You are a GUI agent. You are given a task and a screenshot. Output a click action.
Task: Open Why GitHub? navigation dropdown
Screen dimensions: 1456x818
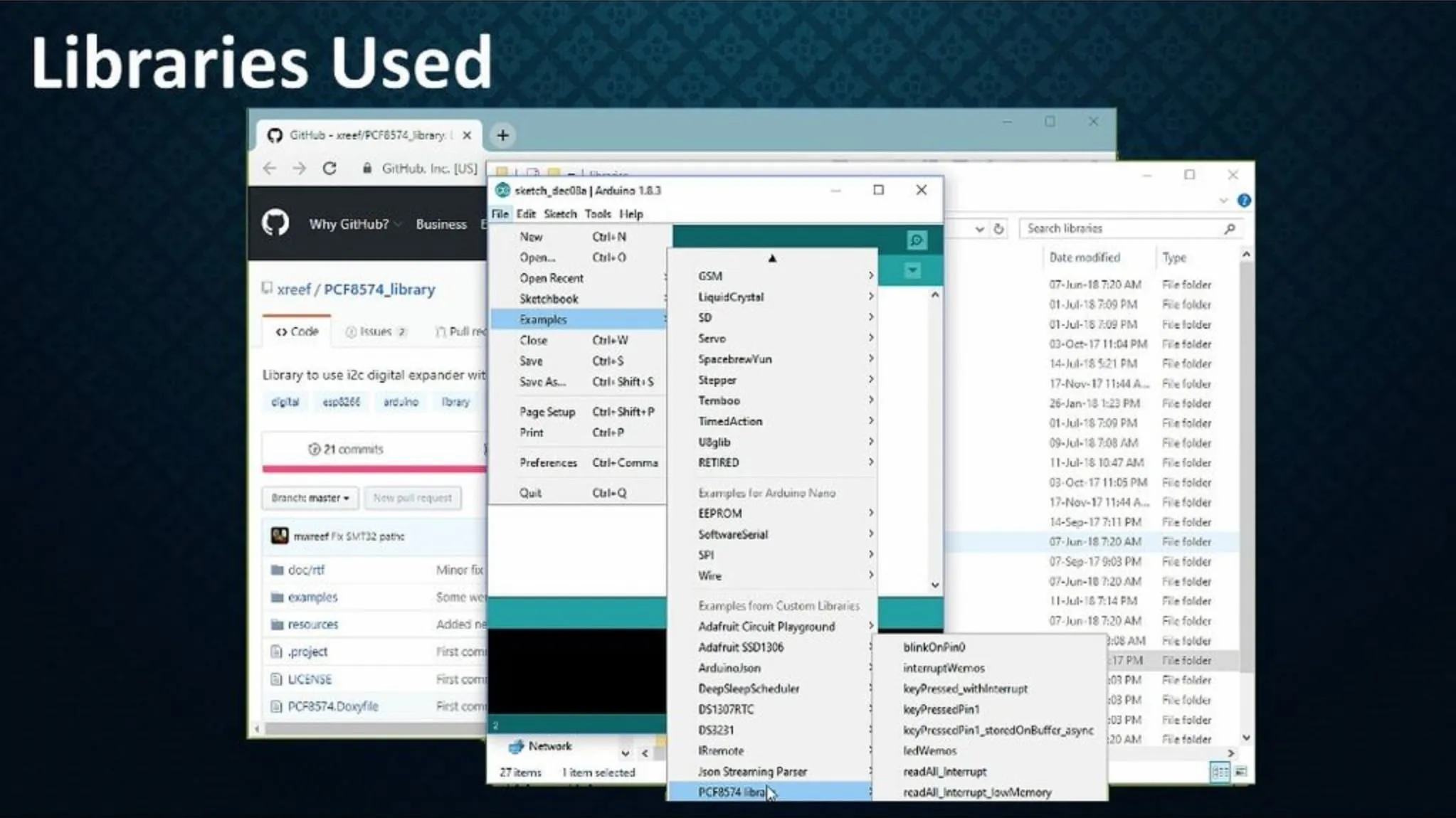(x=354, y=224)
